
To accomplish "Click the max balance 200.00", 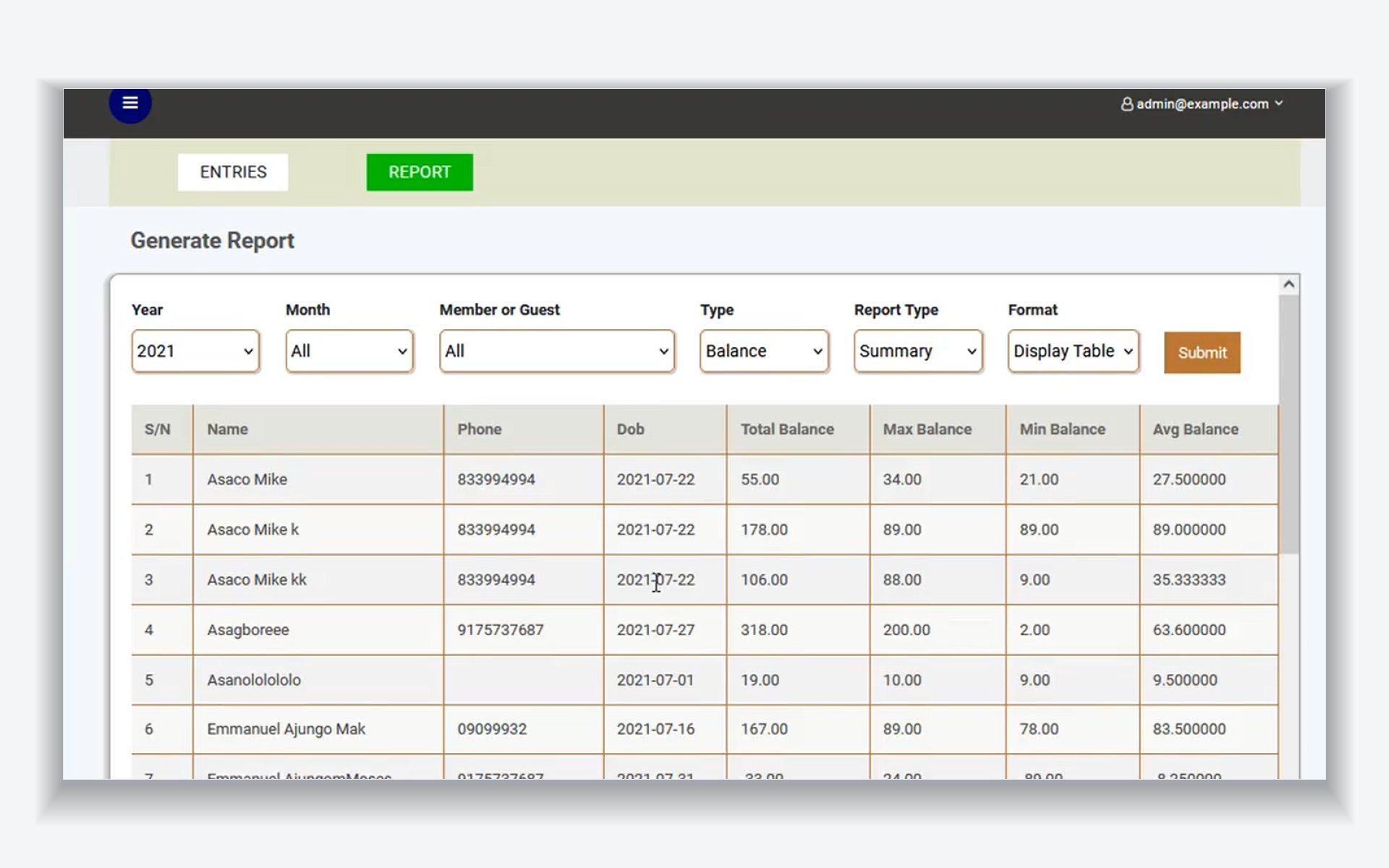I will tap(906, 630).
